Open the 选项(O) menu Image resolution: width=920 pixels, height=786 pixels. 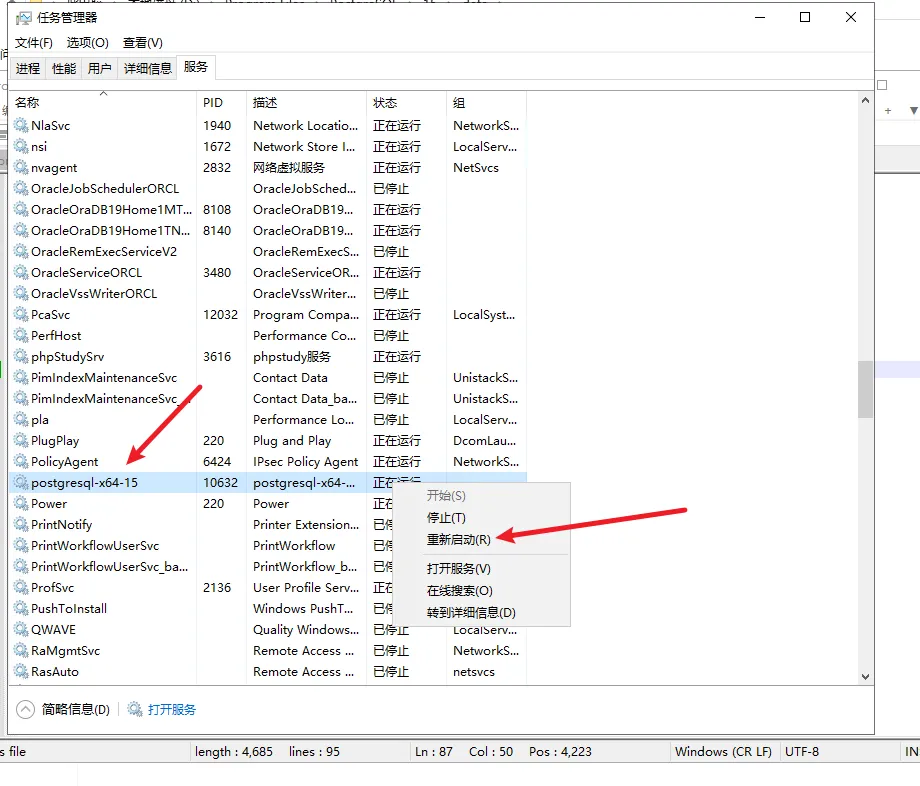(x=87, y=43)
